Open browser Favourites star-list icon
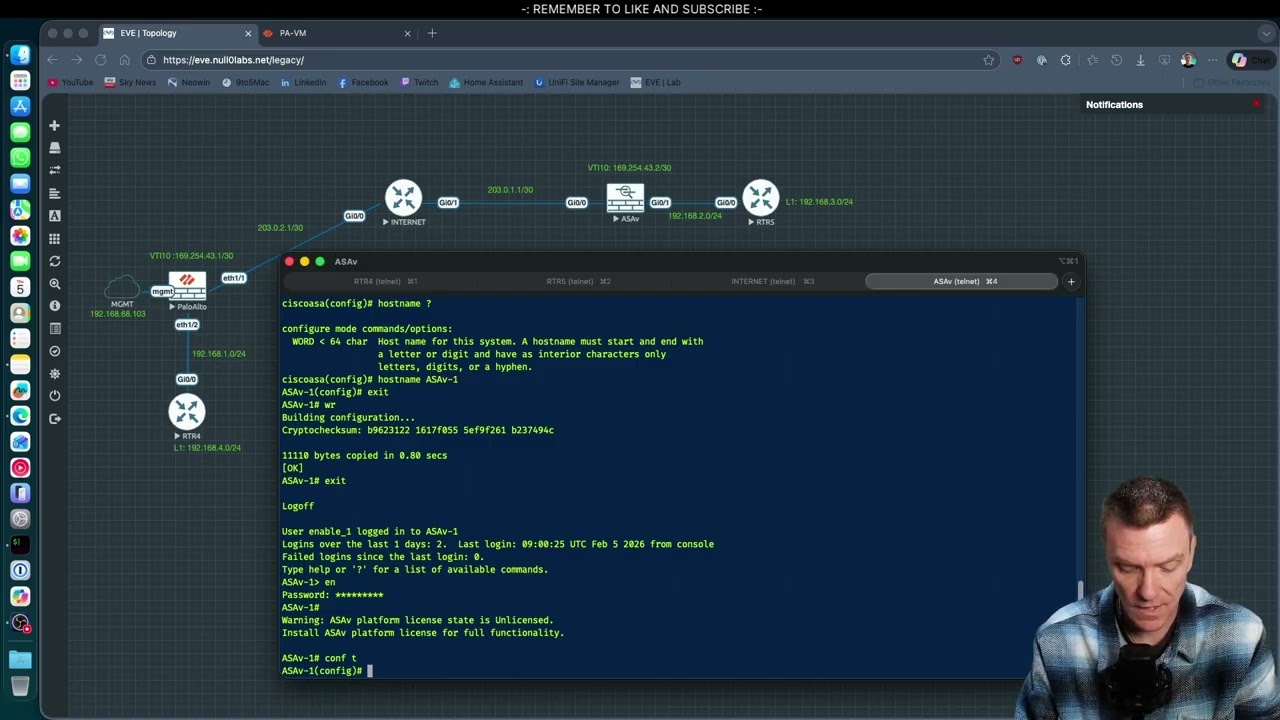The image size is (1280, 720). pyautogui.click(x=1093, y=60)
